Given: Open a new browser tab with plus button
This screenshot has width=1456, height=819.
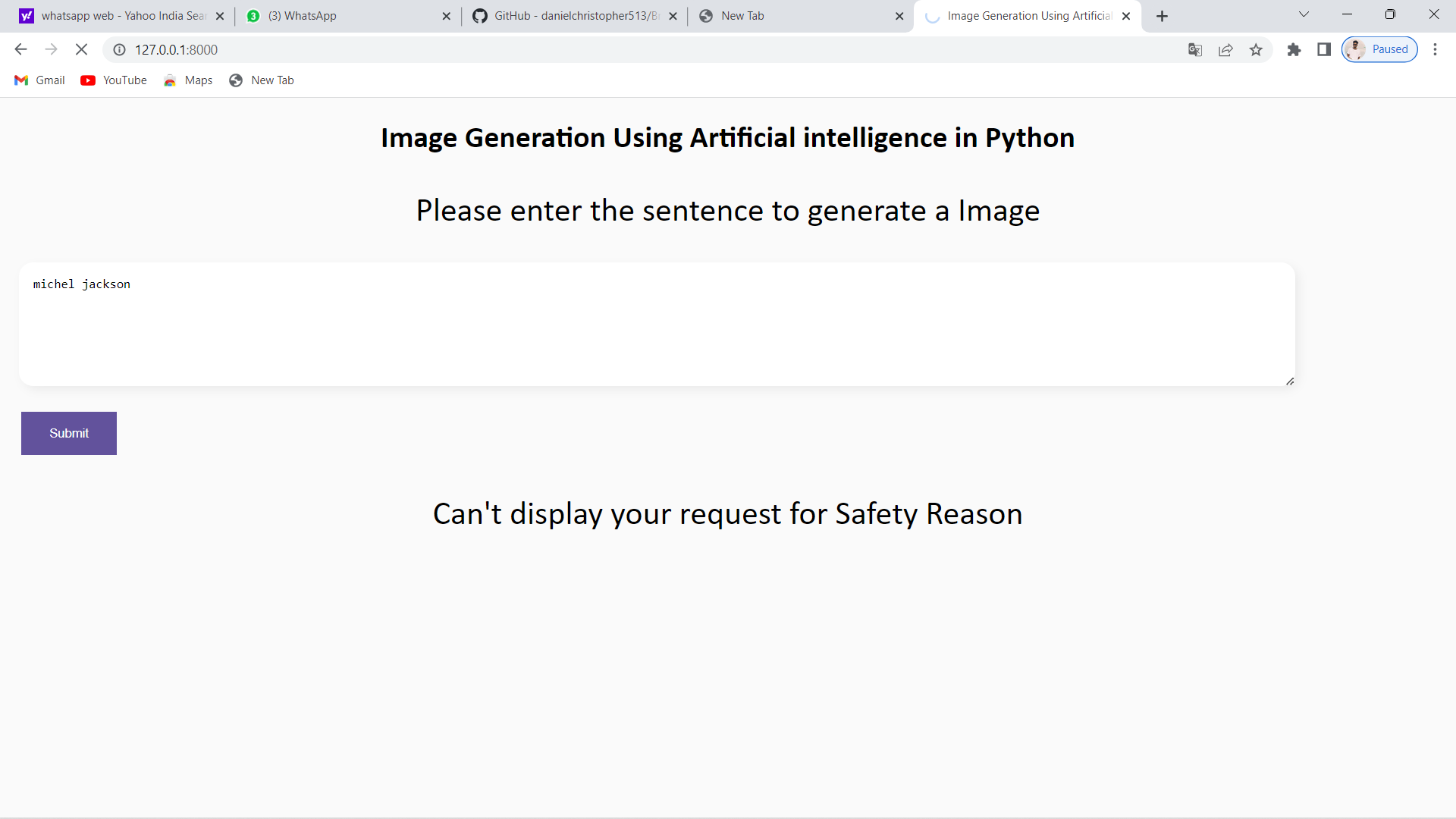Looking at the screenshot, I should [x=1163, y=15].
